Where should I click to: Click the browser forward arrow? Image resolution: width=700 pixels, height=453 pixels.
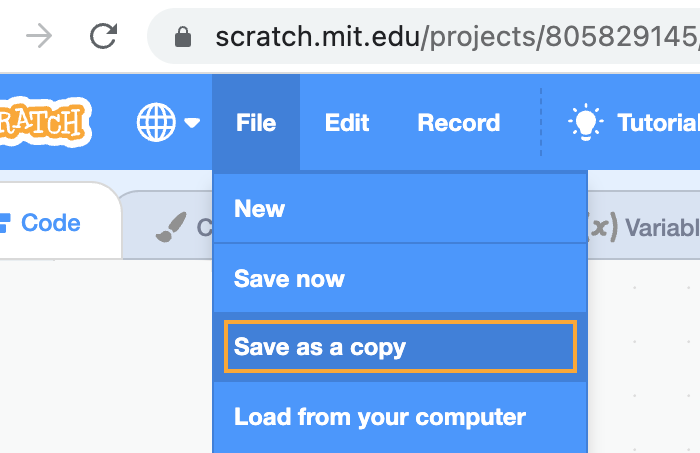[x=39, y=37]
